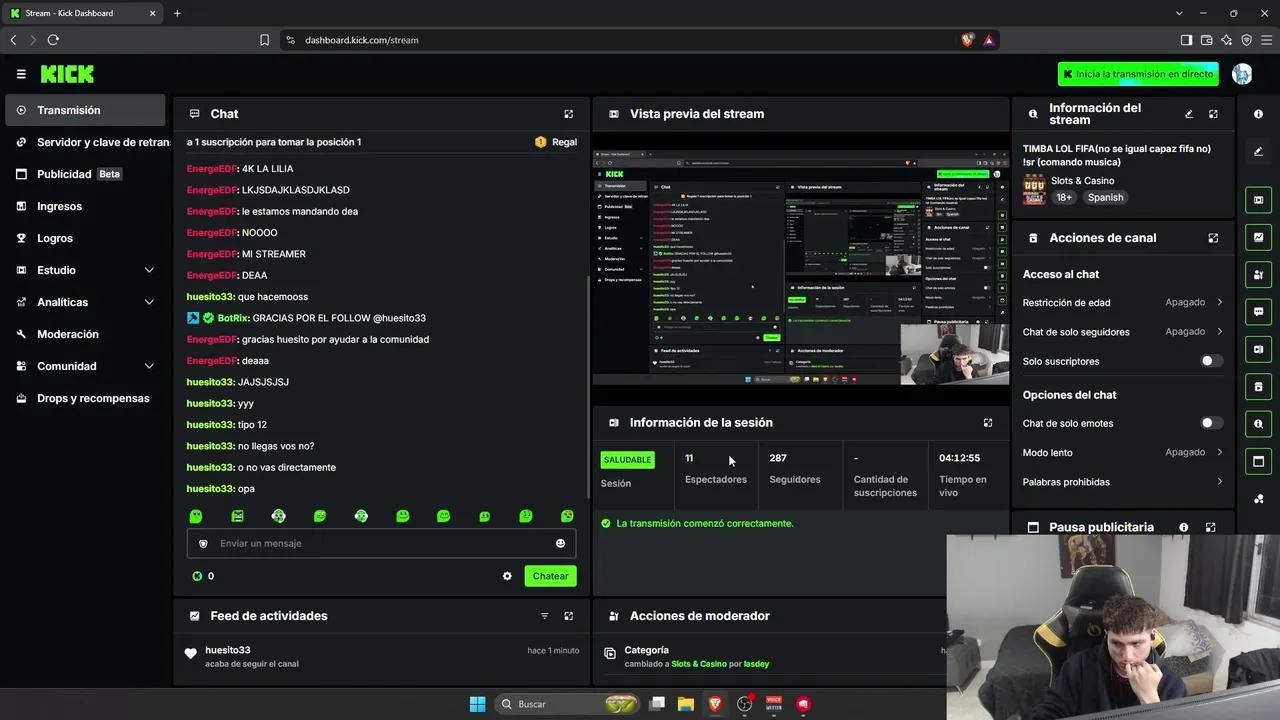Filter the Feed de actividades list
This screenshot has height=720, width=1280.
click(545, 616)
